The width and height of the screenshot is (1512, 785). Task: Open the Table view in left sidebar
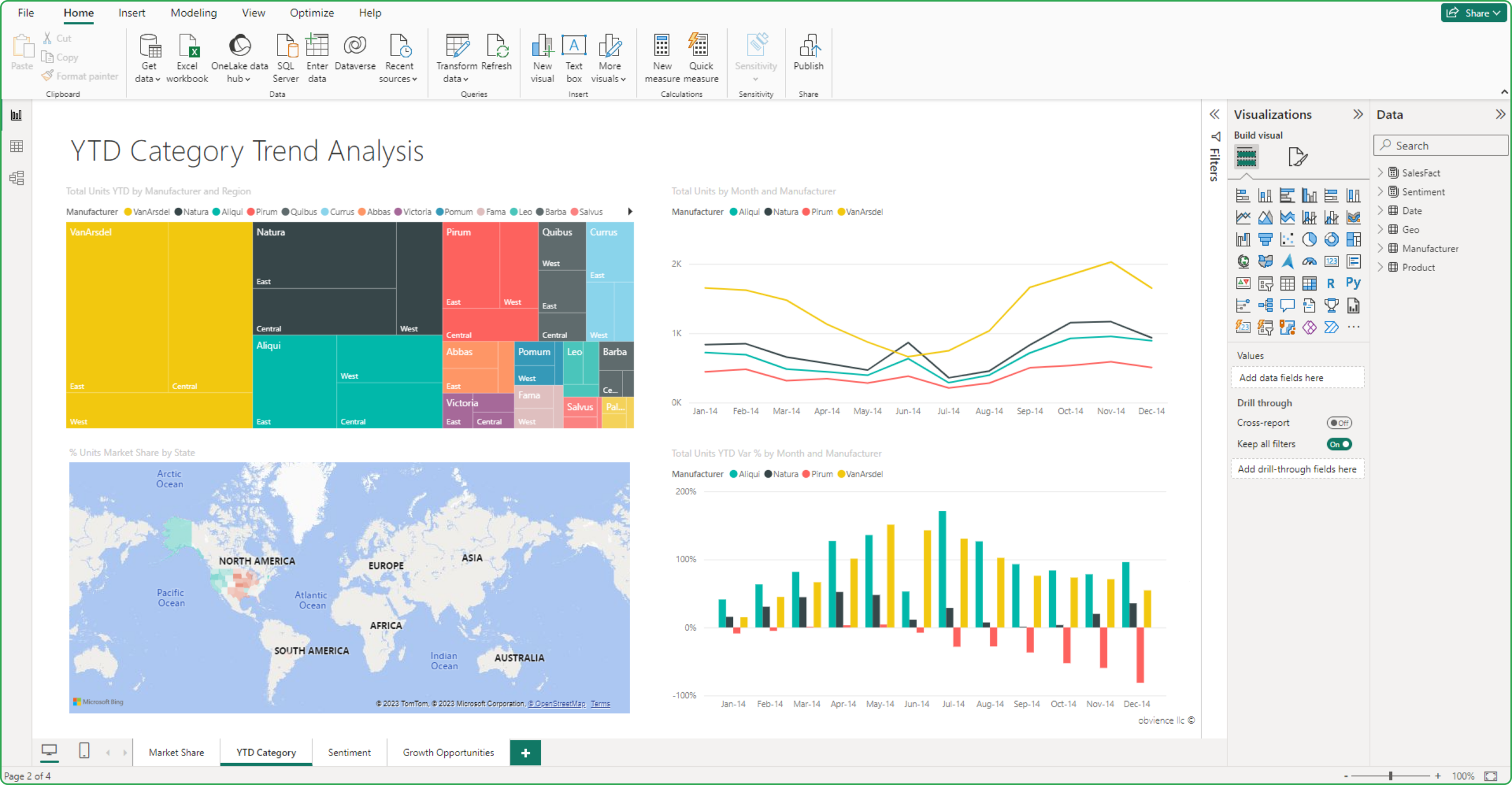point(17,146)
